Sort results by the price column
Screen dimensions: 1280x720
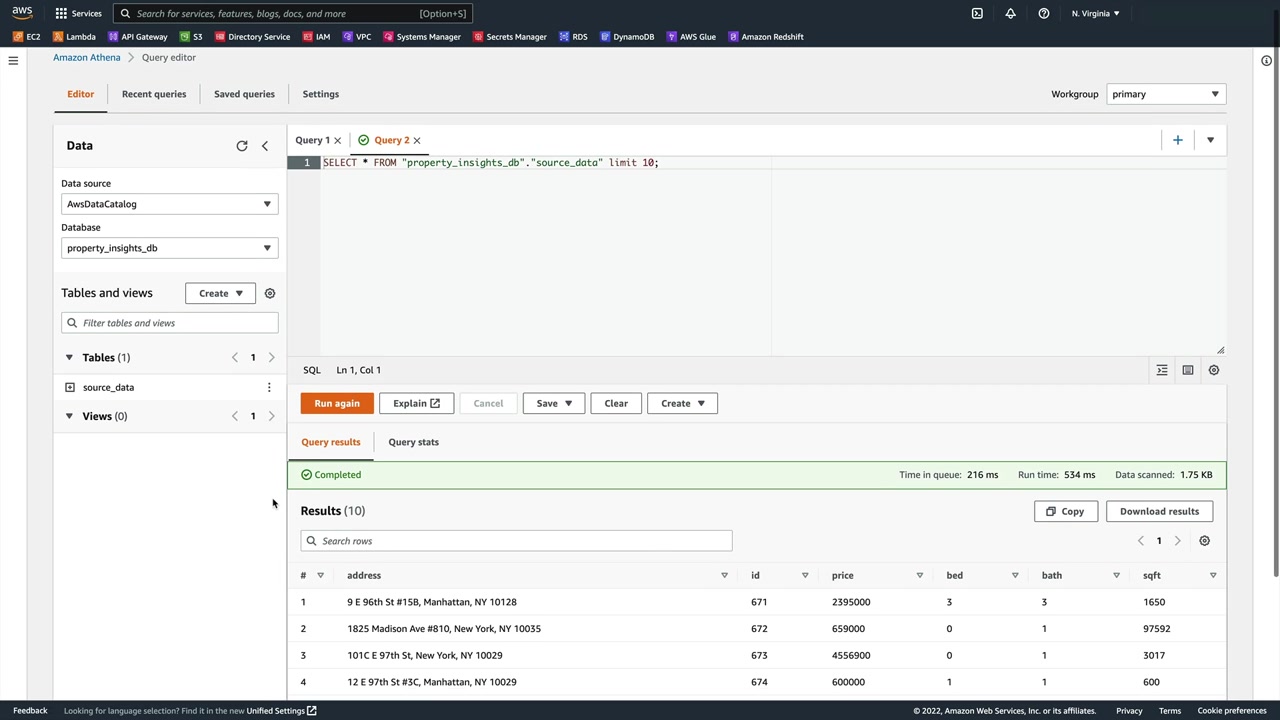coord(920,575)
